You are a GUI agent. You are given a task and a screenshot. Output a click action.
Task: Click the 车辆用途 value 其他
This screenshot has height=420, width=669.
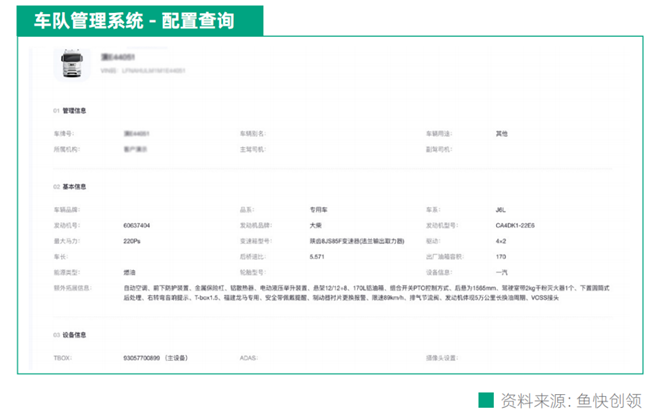(x=502, y=133)
